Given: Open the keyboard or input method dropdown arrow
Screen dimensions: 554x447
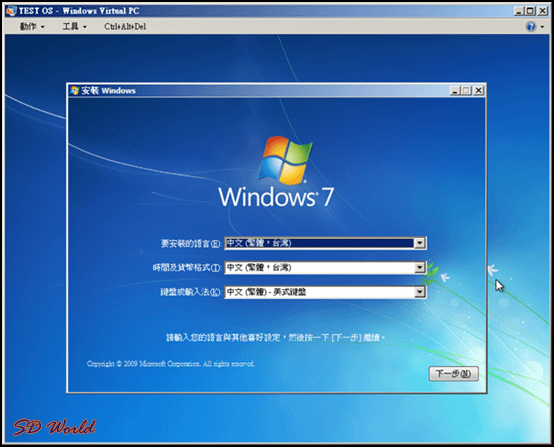Looking at the screenshot, I should [419, 292].
